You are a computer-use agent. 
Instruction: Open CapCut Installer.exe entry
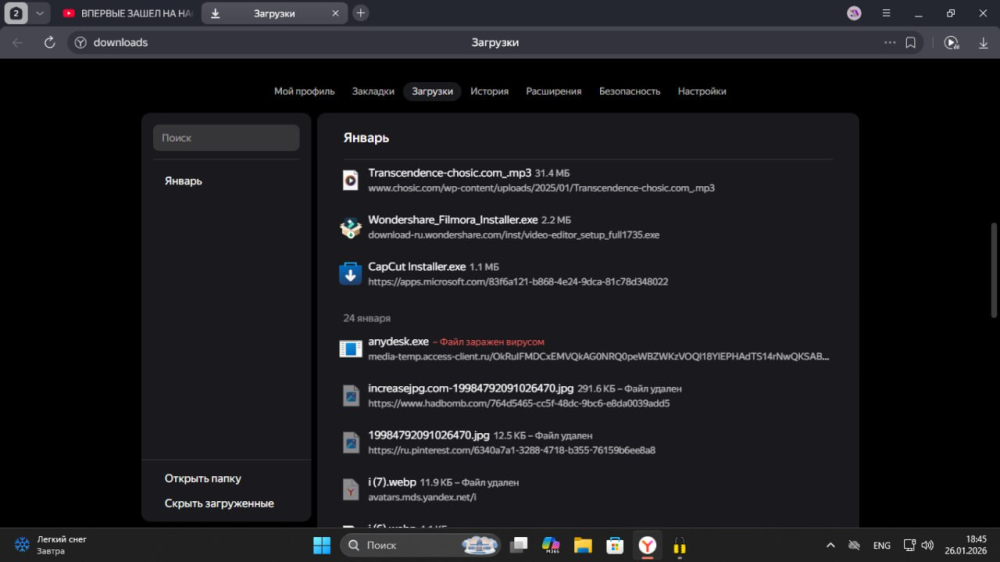tap(417, 267)
